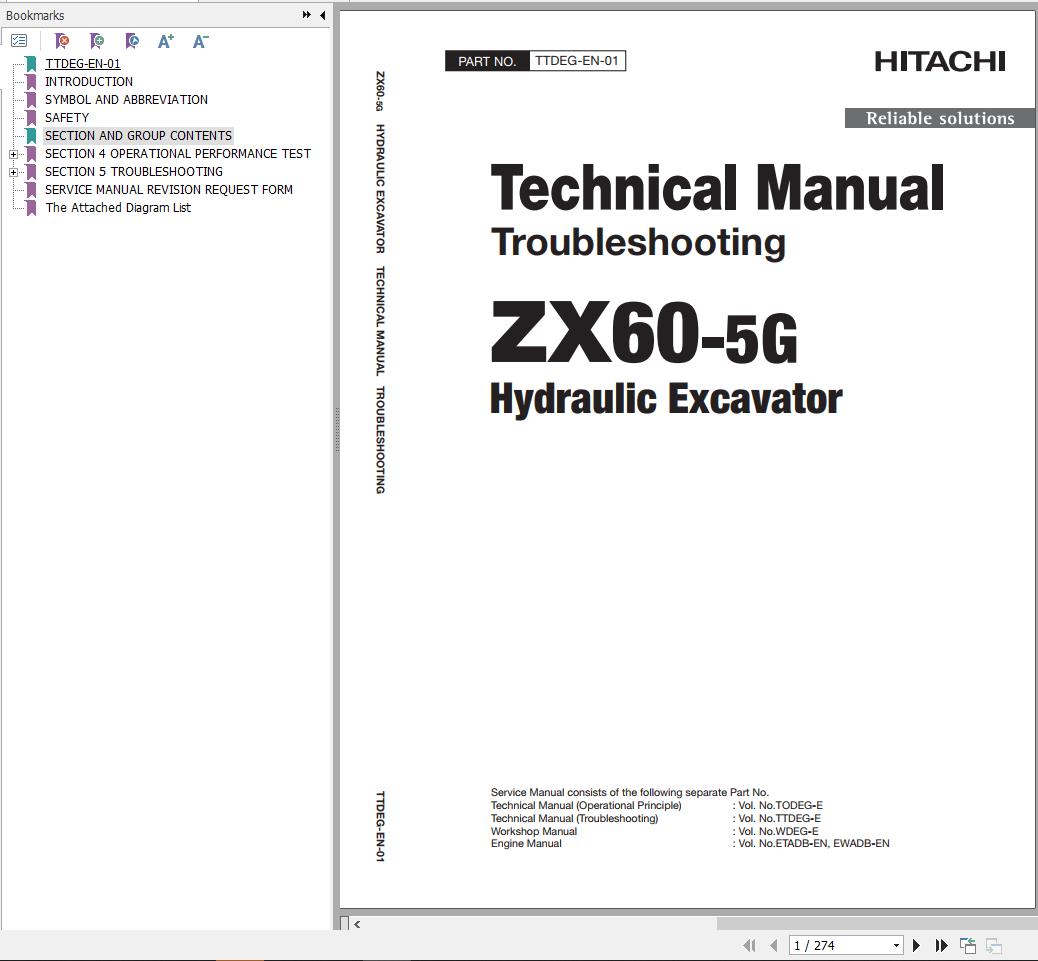Screen dimensions: 1038x961
Task: Open the SAFETY bookmark
Action: pyautogui.click(x=67, y=117)
